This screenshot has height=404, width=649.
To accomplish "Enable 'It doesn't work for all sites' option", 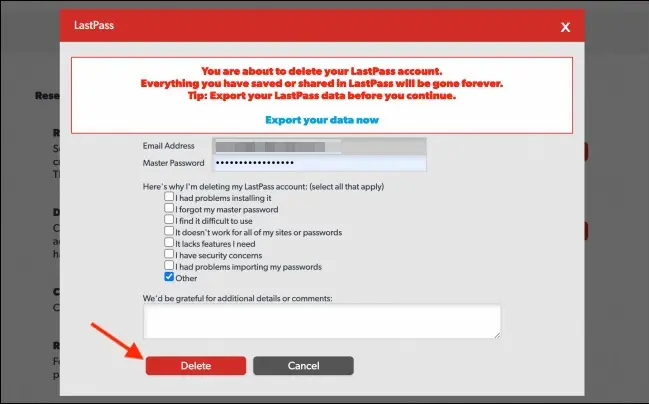I will (x=169, y=232).
